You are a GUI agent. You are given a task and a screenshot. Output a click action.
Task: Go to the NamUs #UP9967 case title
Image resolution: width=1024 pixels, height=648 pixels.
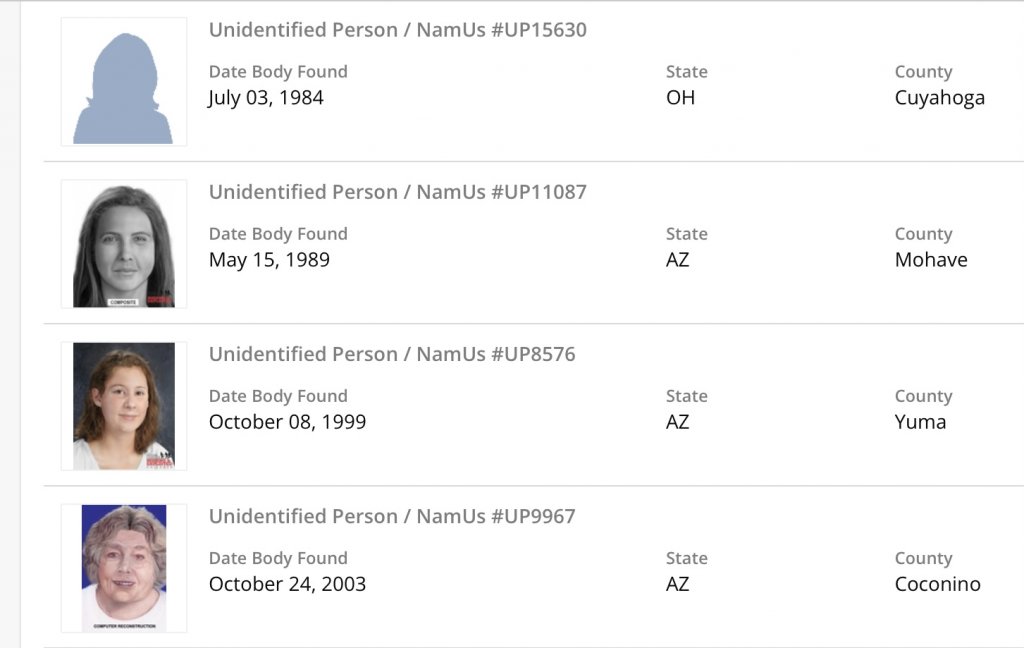coord(392,516)
